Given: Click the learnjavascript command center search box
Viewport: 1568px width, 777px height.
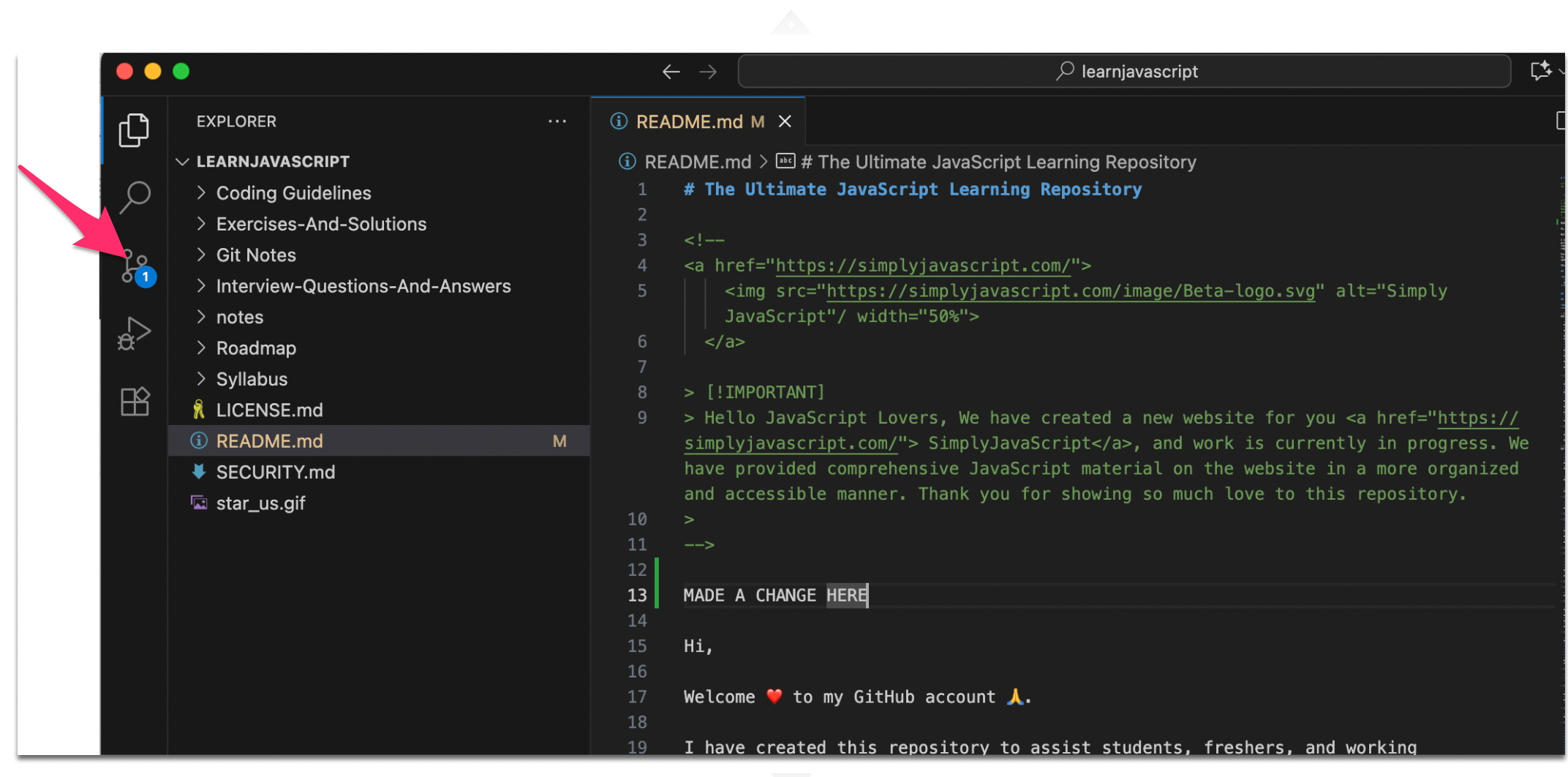Looking at the screenshot, I should click(1125, 72).
